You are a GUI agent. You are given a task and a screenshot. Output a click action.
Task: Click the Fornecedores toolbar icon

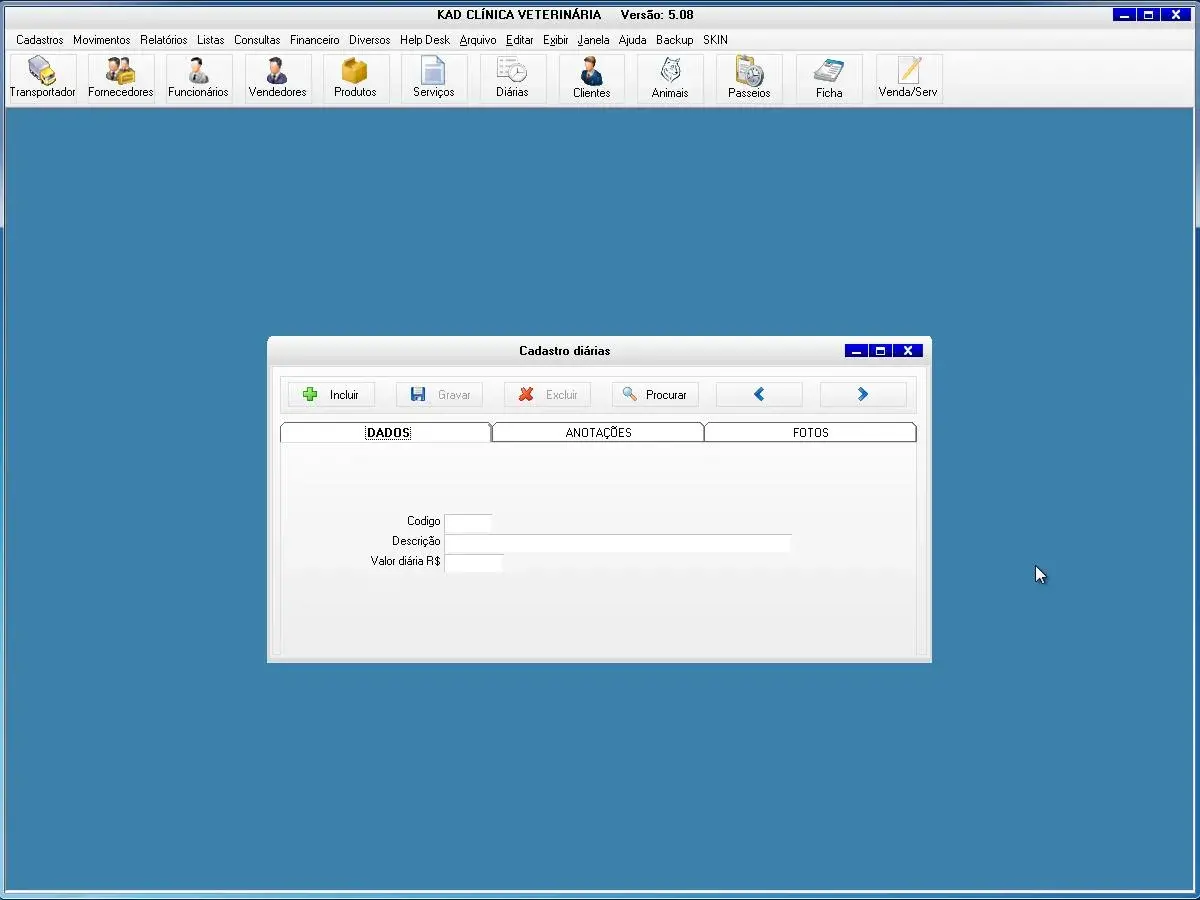click(121, 78)
